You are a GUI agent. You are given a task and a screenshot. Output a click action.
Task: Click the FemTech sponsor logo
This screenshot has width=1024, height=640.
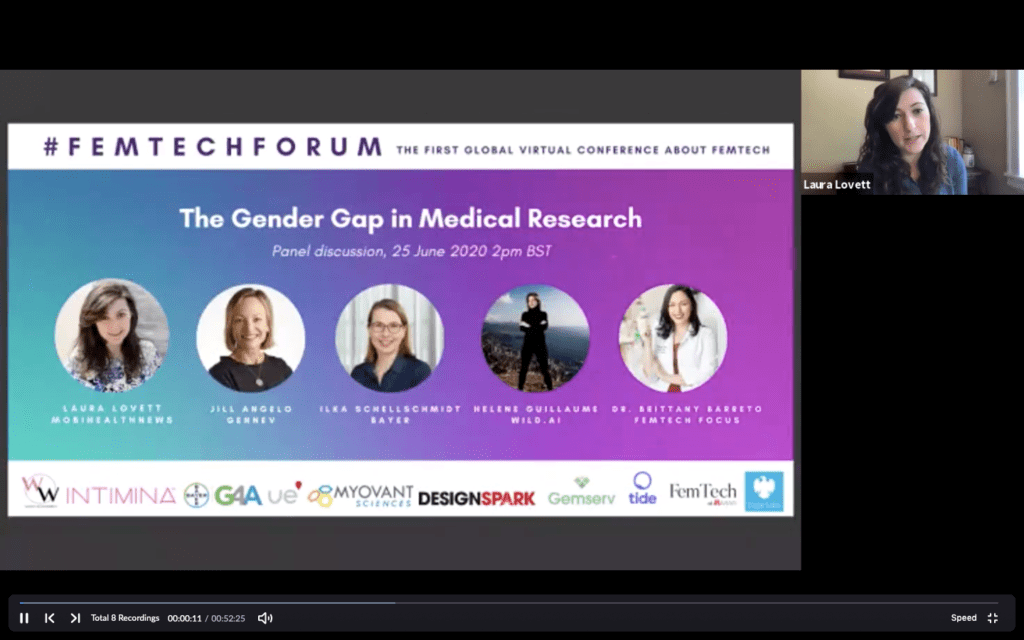[703, 493]
